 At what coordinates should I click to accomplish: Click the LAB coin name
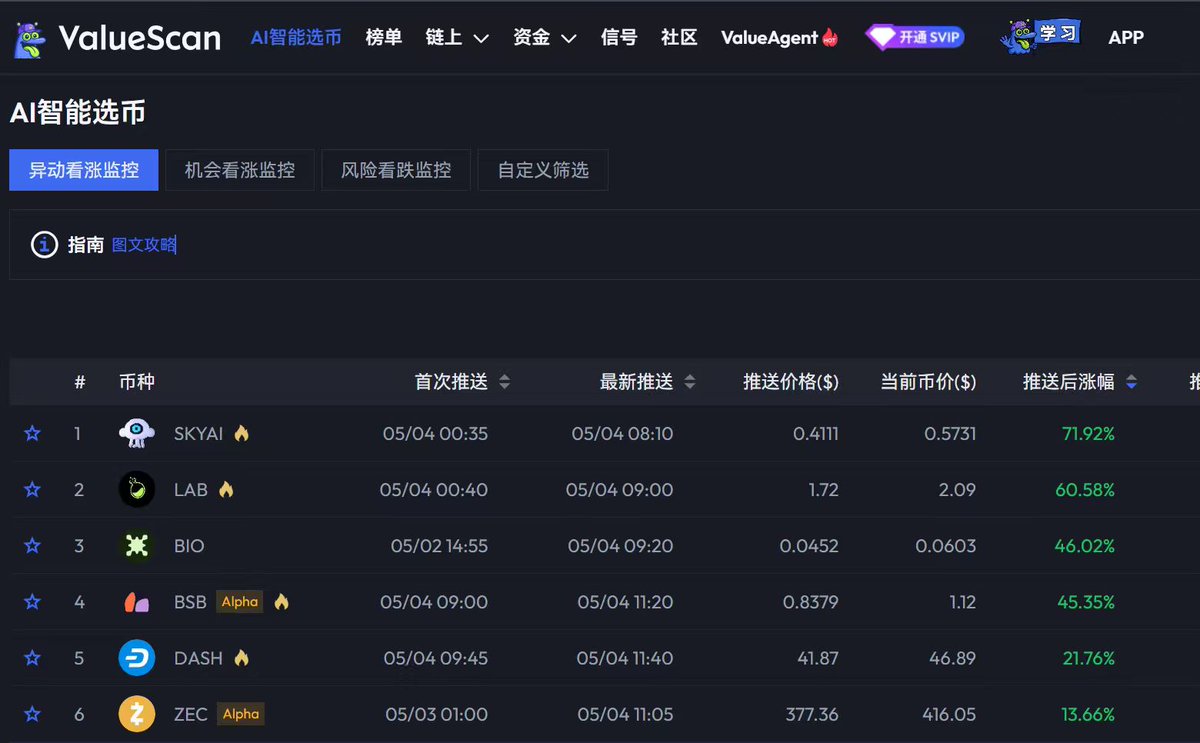(191, 490)
